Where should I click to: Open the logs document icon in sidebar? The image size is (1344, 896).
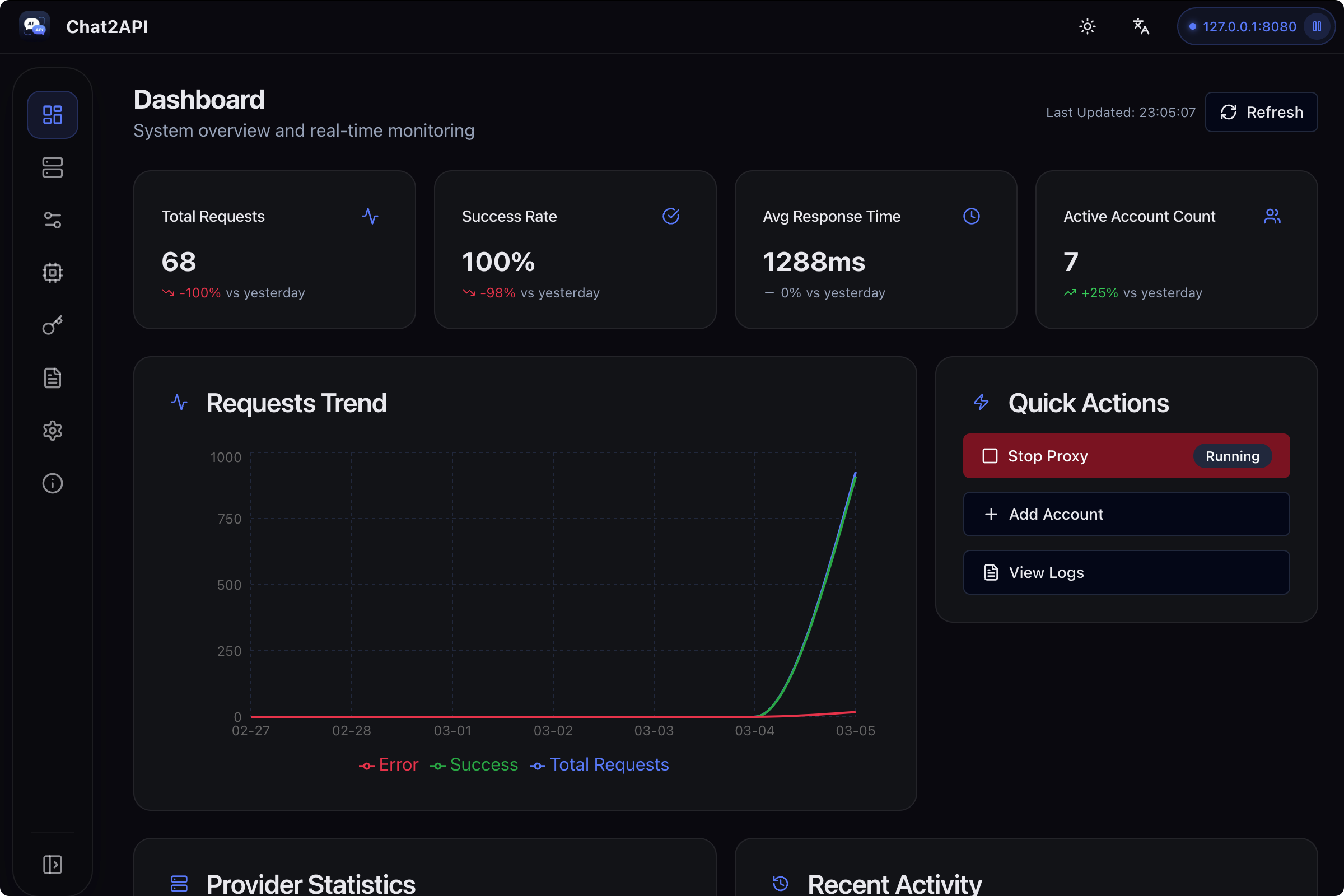tap(53, 377)
